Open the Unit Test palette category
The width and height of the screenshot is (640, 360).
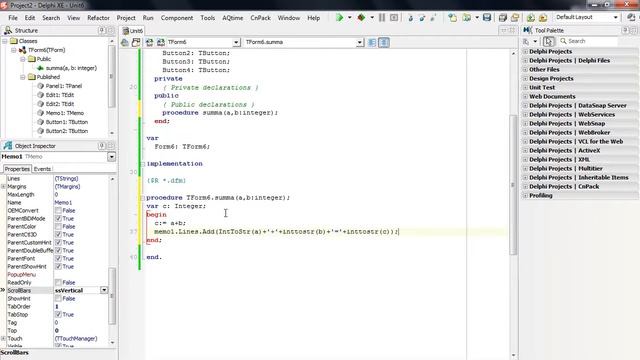(542, 87)
